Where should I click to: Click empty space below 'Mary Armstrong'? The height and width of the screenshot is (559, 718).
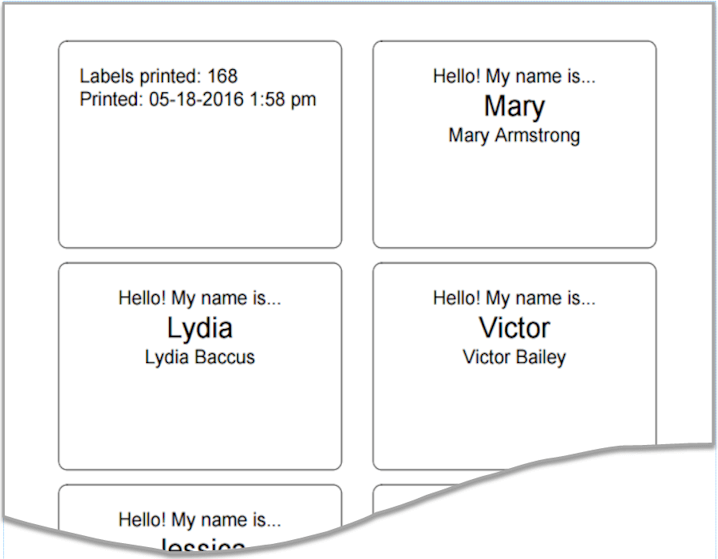coord(514,195)
